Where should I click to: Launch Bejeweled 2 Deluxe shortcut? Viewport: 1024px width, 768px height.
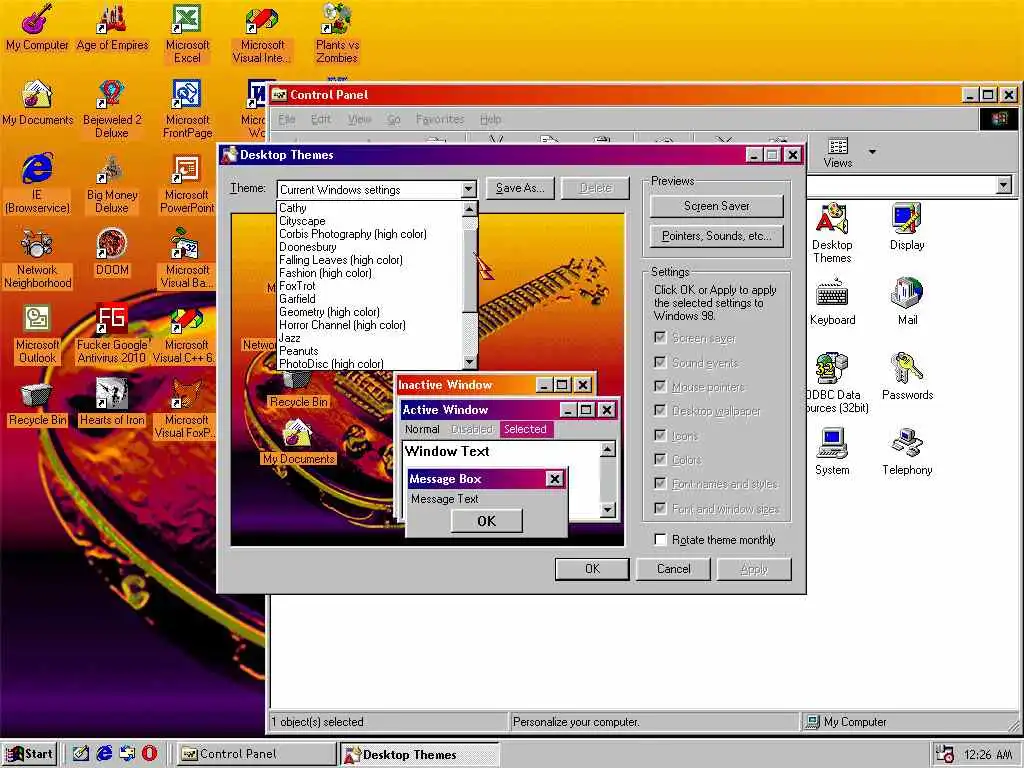point(112,109)
